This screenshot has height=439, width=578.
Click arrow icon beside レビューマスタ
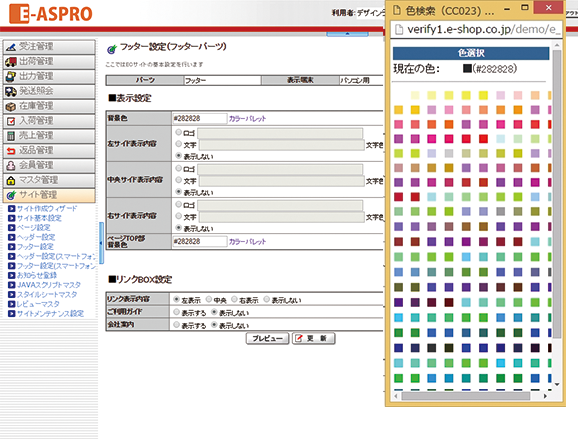[12, 304]
